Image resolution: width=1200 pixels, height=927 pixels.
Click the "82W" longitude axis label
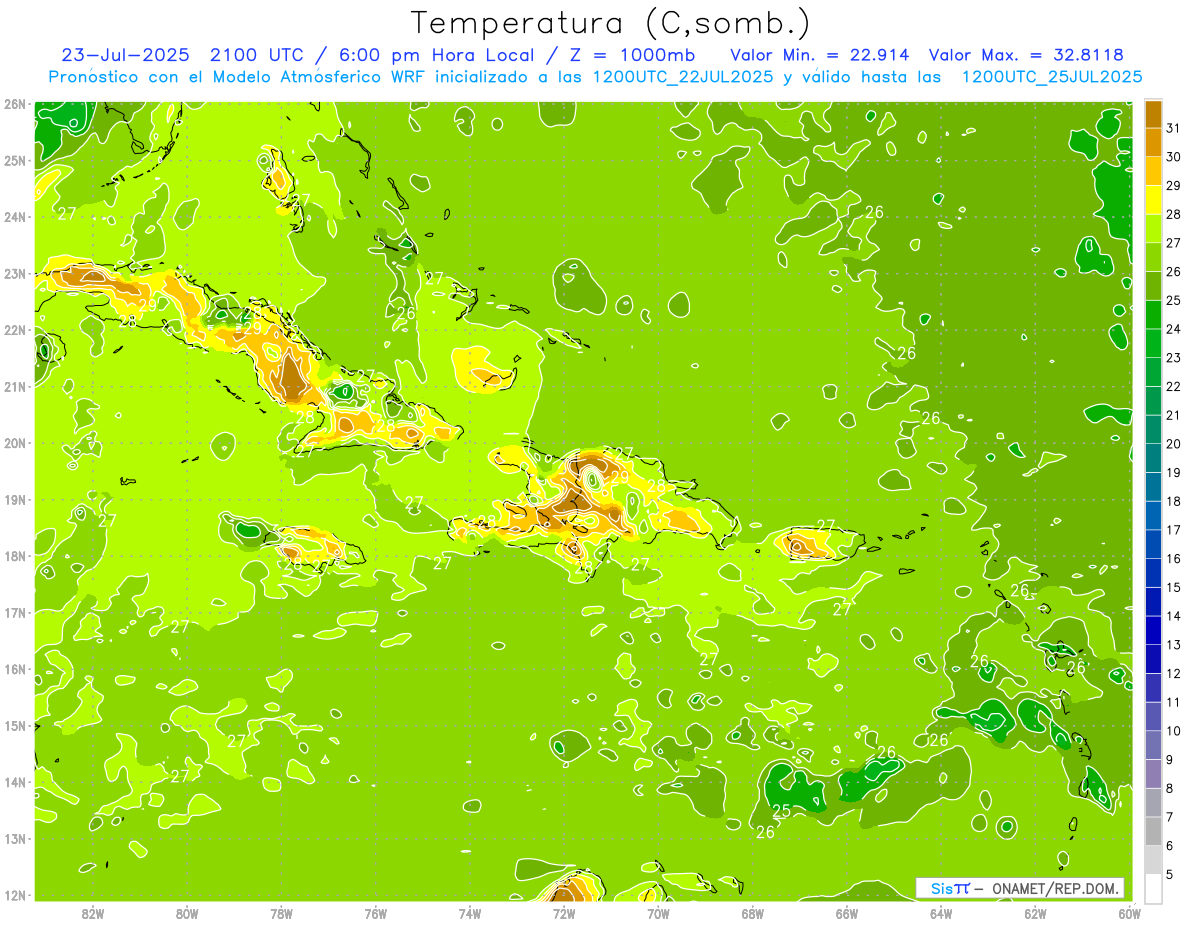93,914
